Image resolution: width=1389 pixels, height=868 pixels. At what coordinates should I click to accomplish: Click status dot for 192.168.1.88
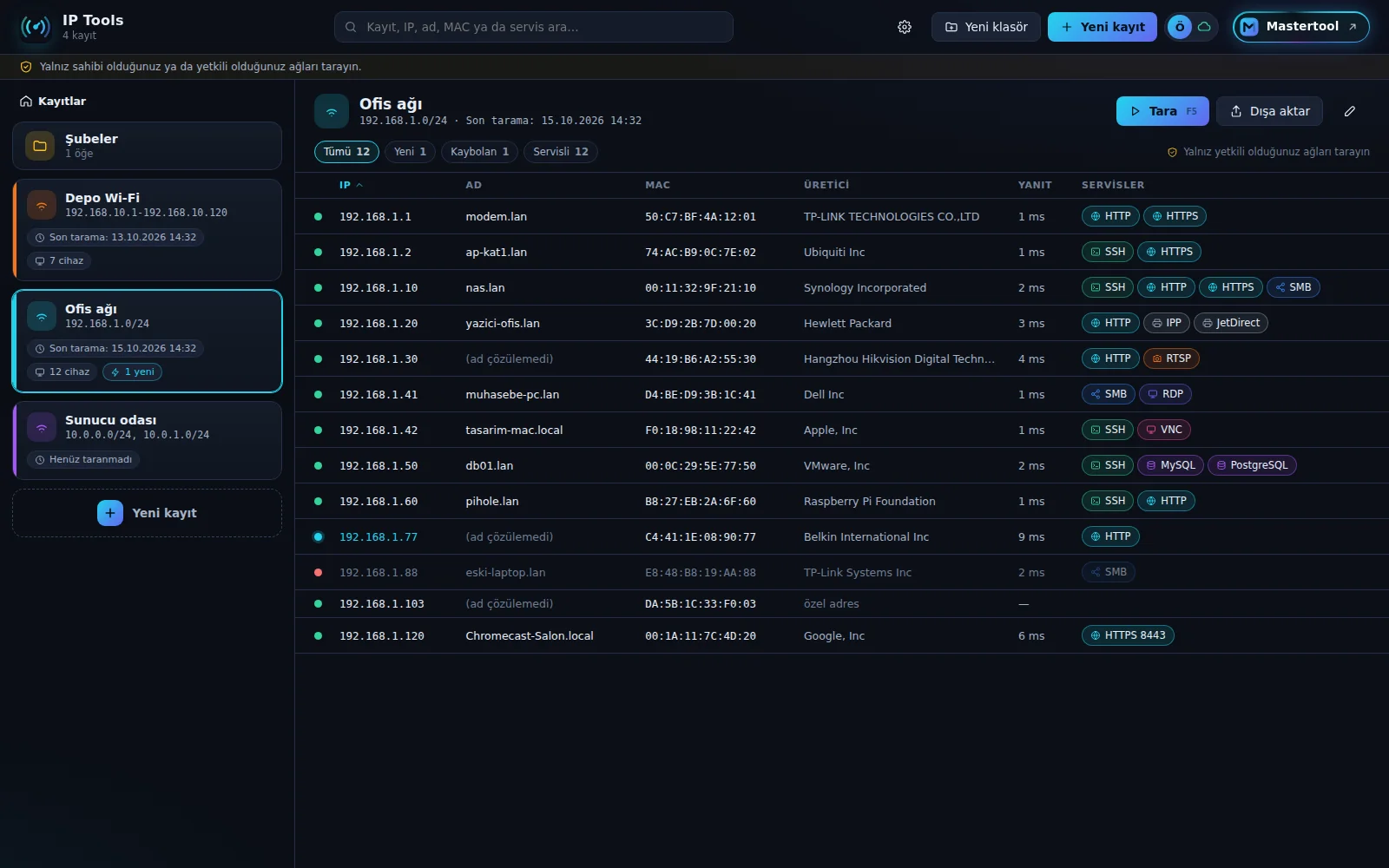coord(319,573)
